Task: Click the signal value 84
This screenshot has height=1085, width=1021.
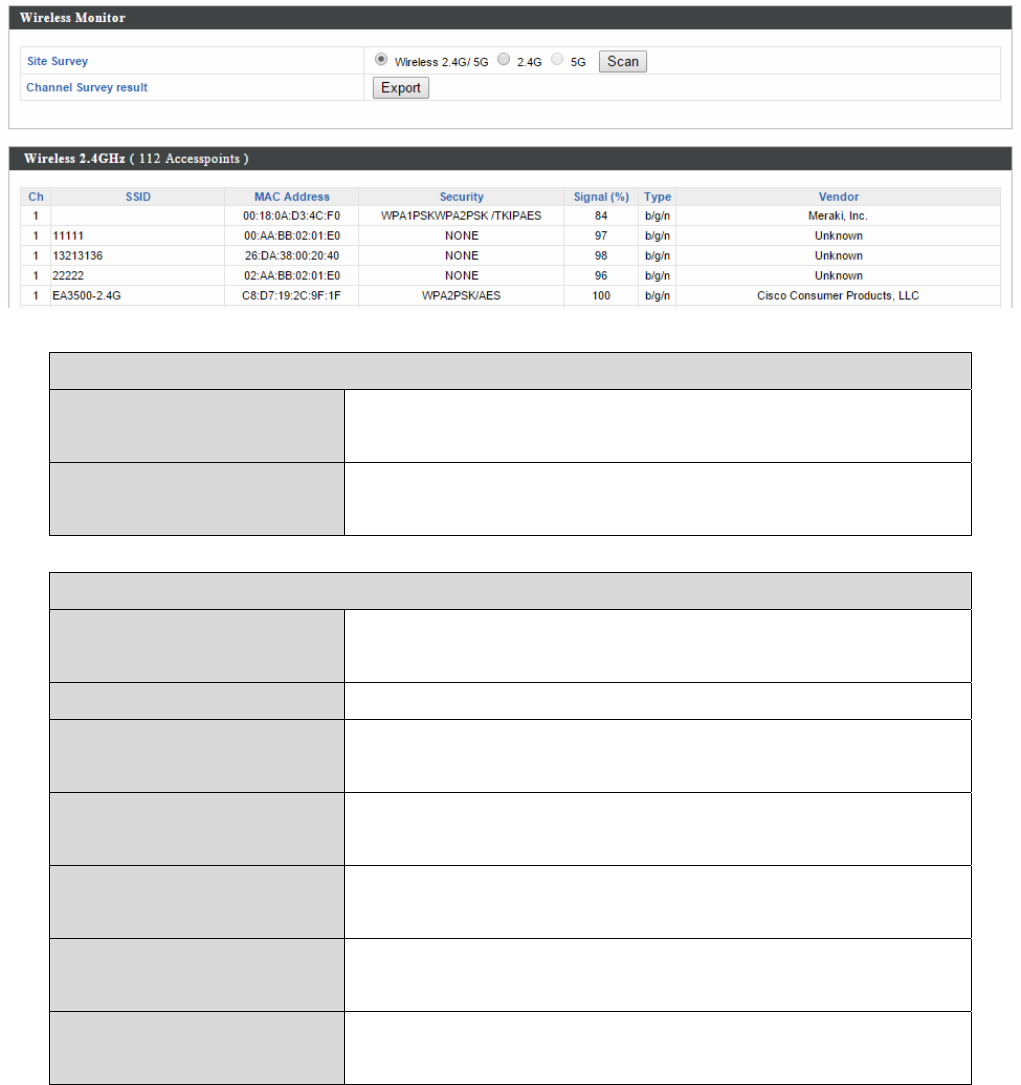Action: (601, 216)
